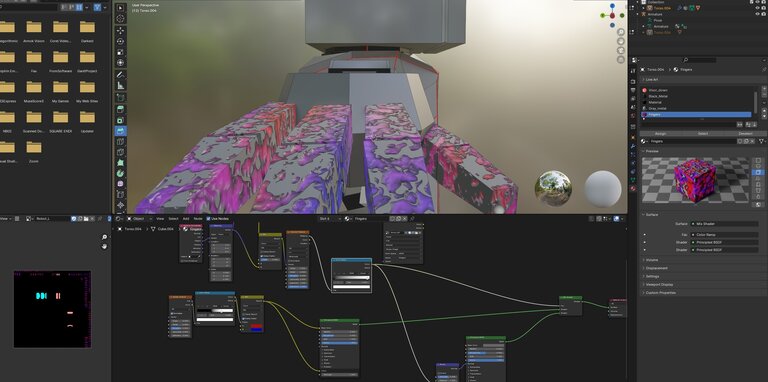Toggle fake user shield on Fingers material
768x382 pixels.
[x=740, y=141]
